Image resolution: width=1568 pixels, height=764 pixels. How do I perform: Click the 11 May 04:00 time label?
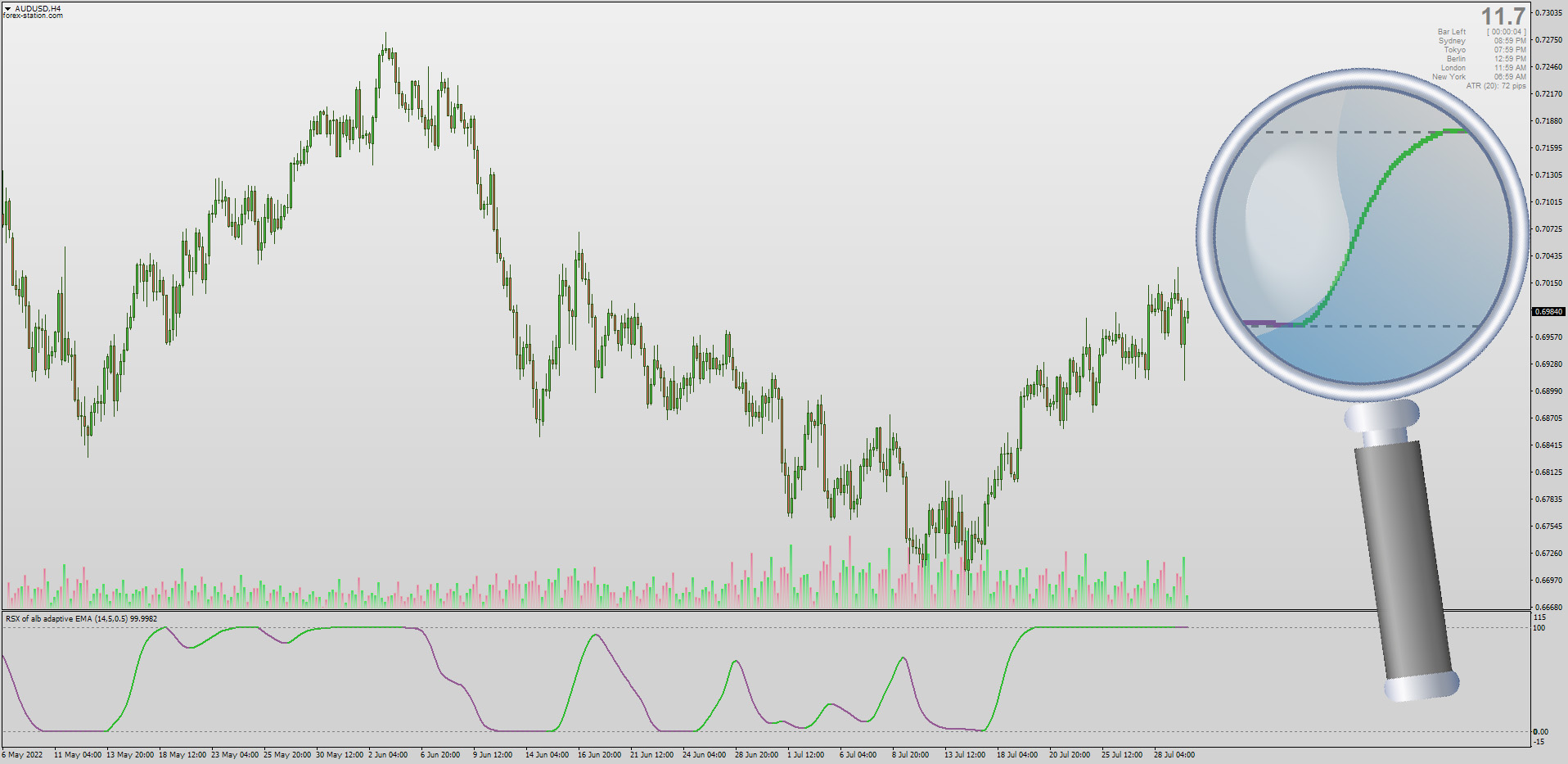point(78,755)
